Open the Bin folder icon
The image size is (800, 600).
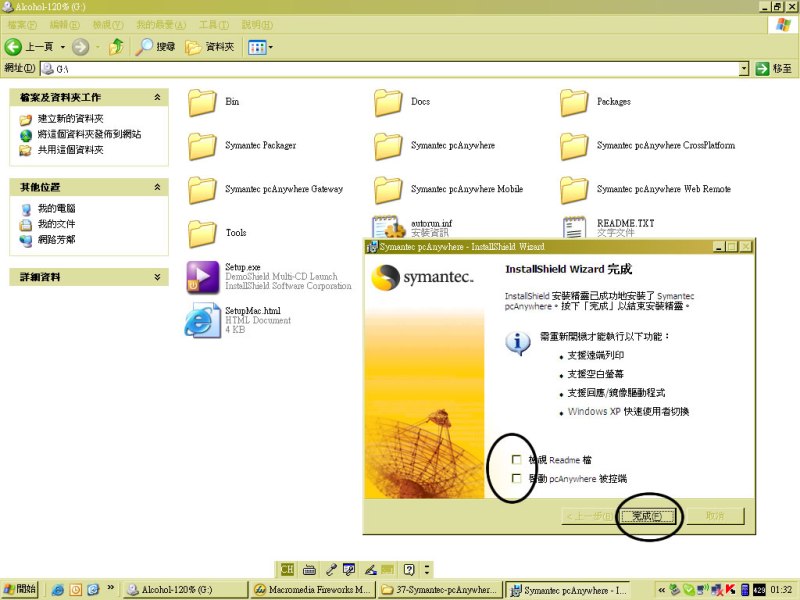202,103
